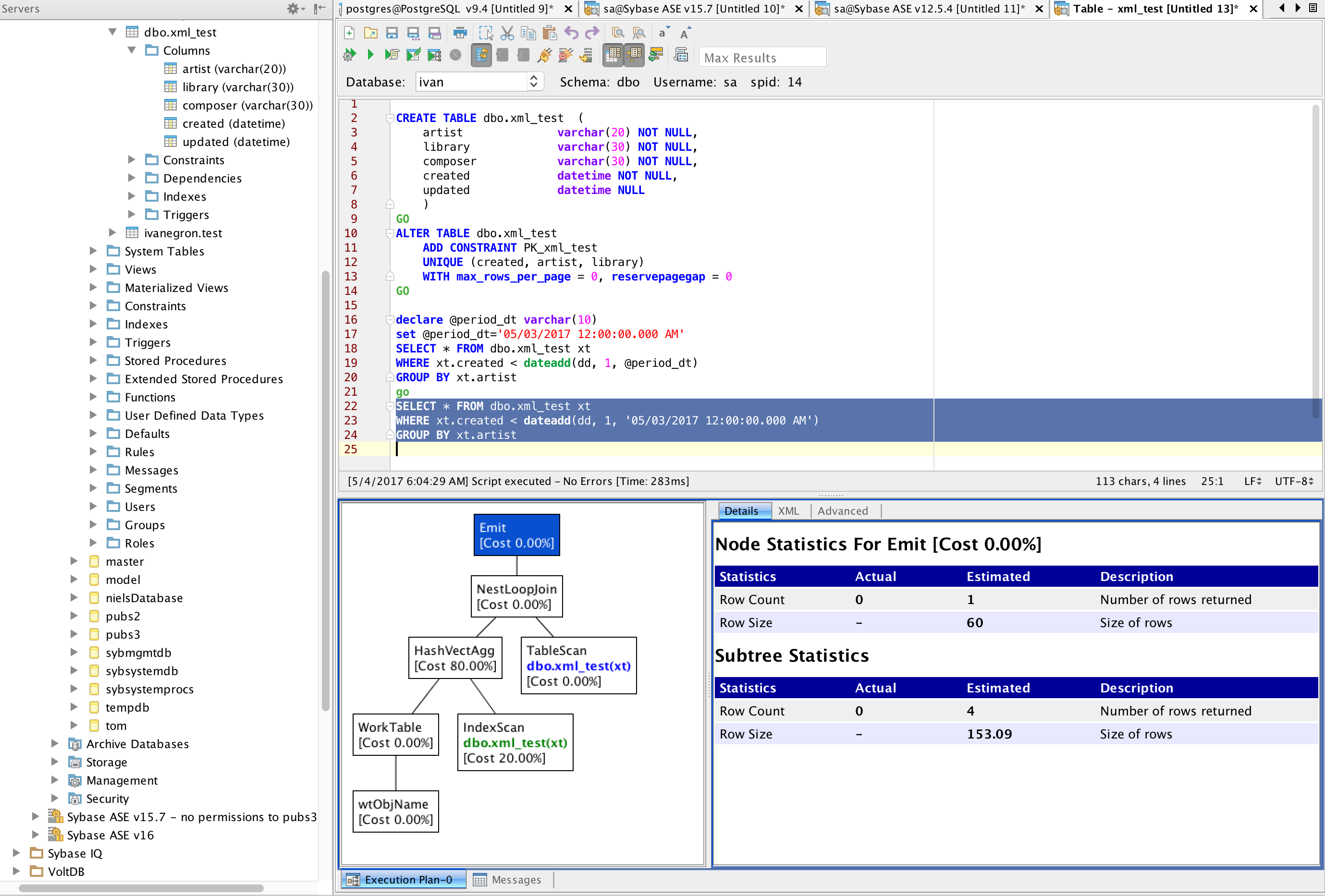Click the Connect plug icon
This screenshot has width=1325, height=896.
[544, 55]
